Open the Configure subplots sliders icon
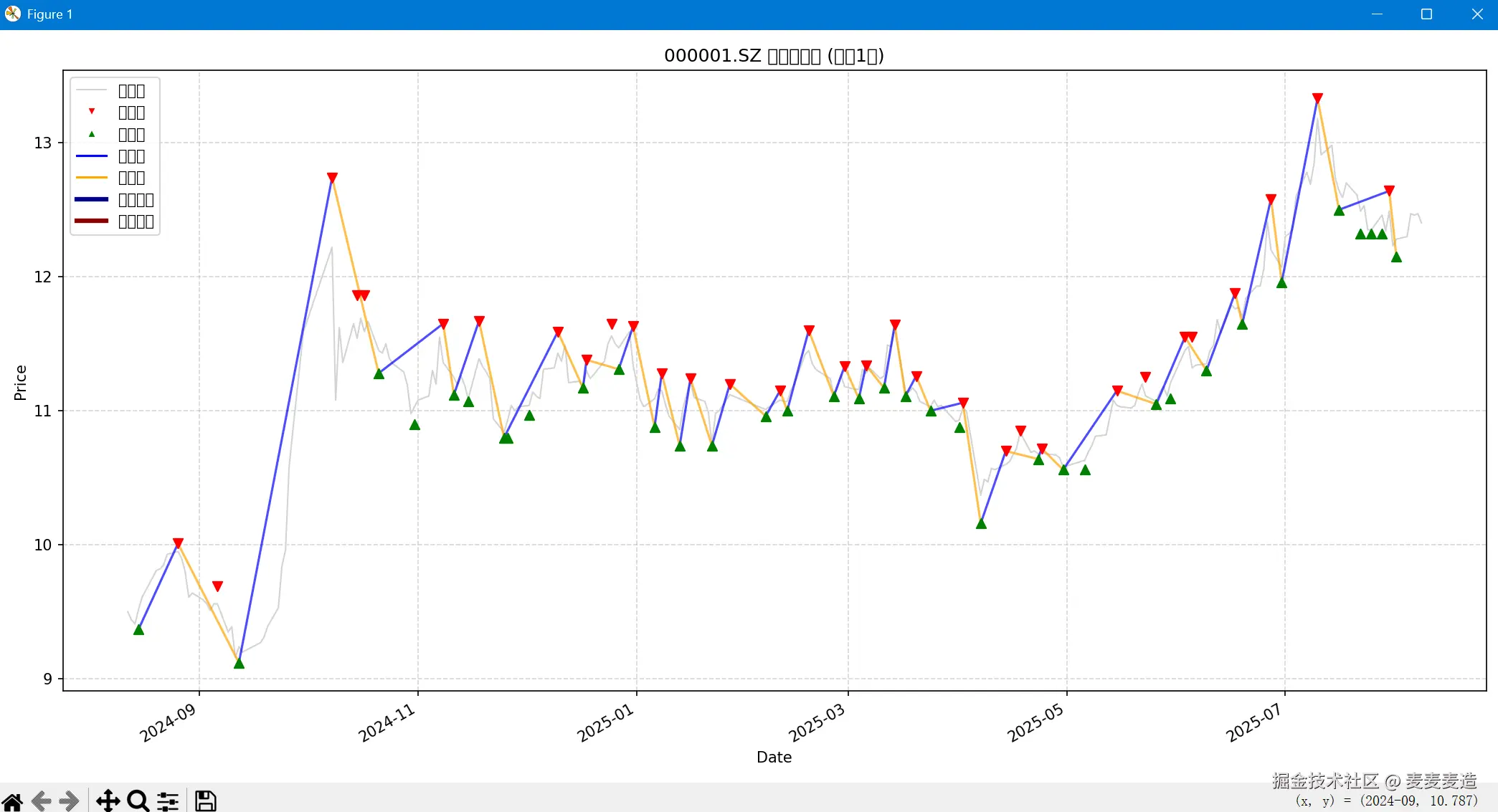1498x812 pixels. pos(168,801)
